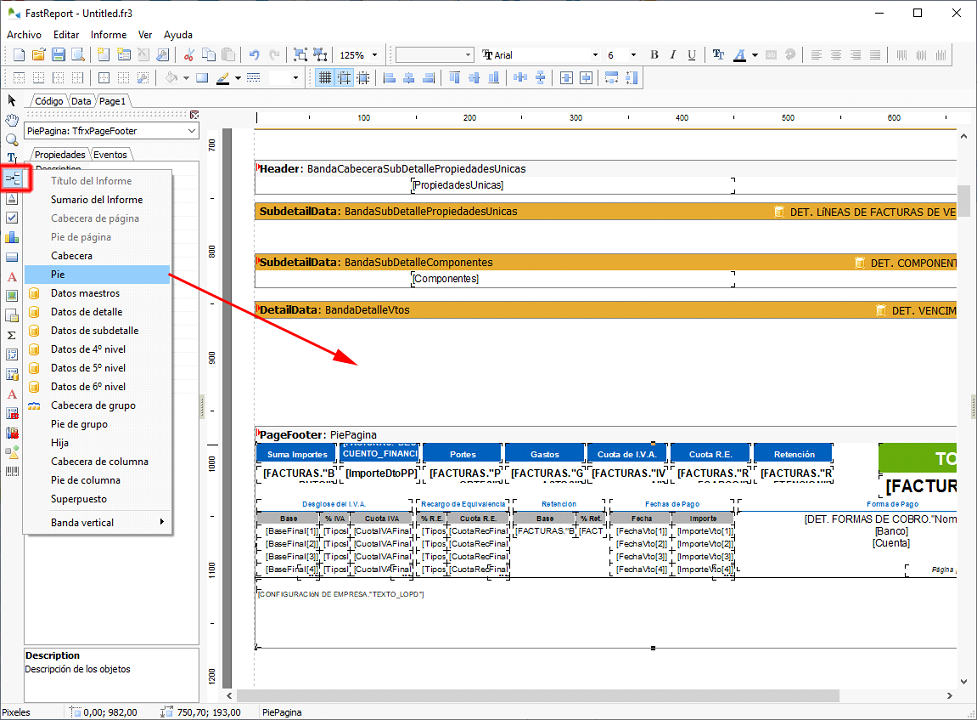Expand the PiePagina object selector combo box
The image size is (978, 721).
click(x=191, y=131)
